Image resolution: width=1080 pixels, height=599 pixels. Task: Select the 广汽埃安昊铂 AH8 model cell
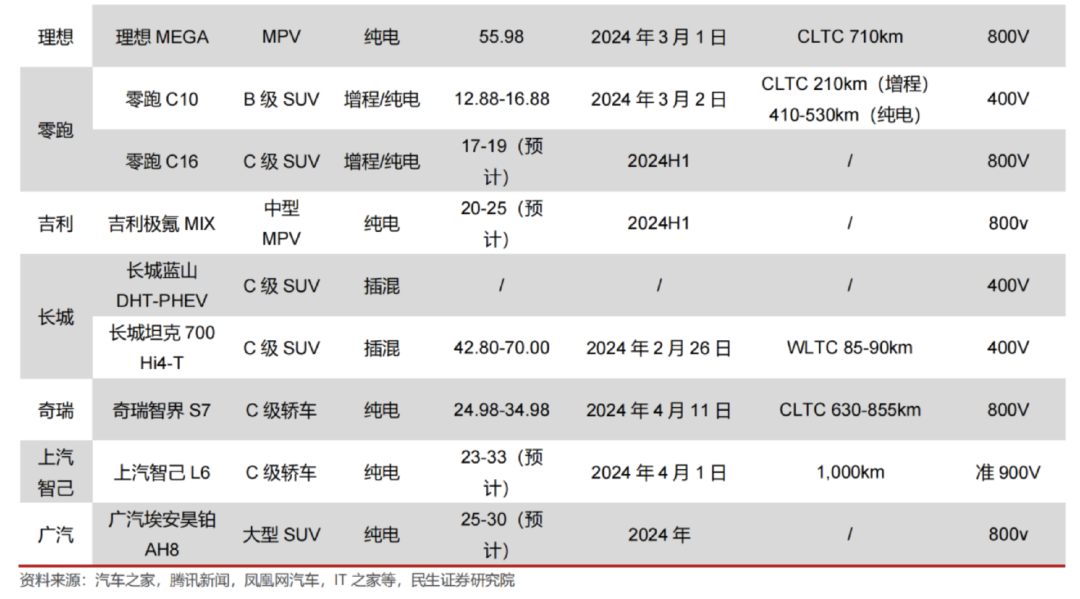(162, 535)
